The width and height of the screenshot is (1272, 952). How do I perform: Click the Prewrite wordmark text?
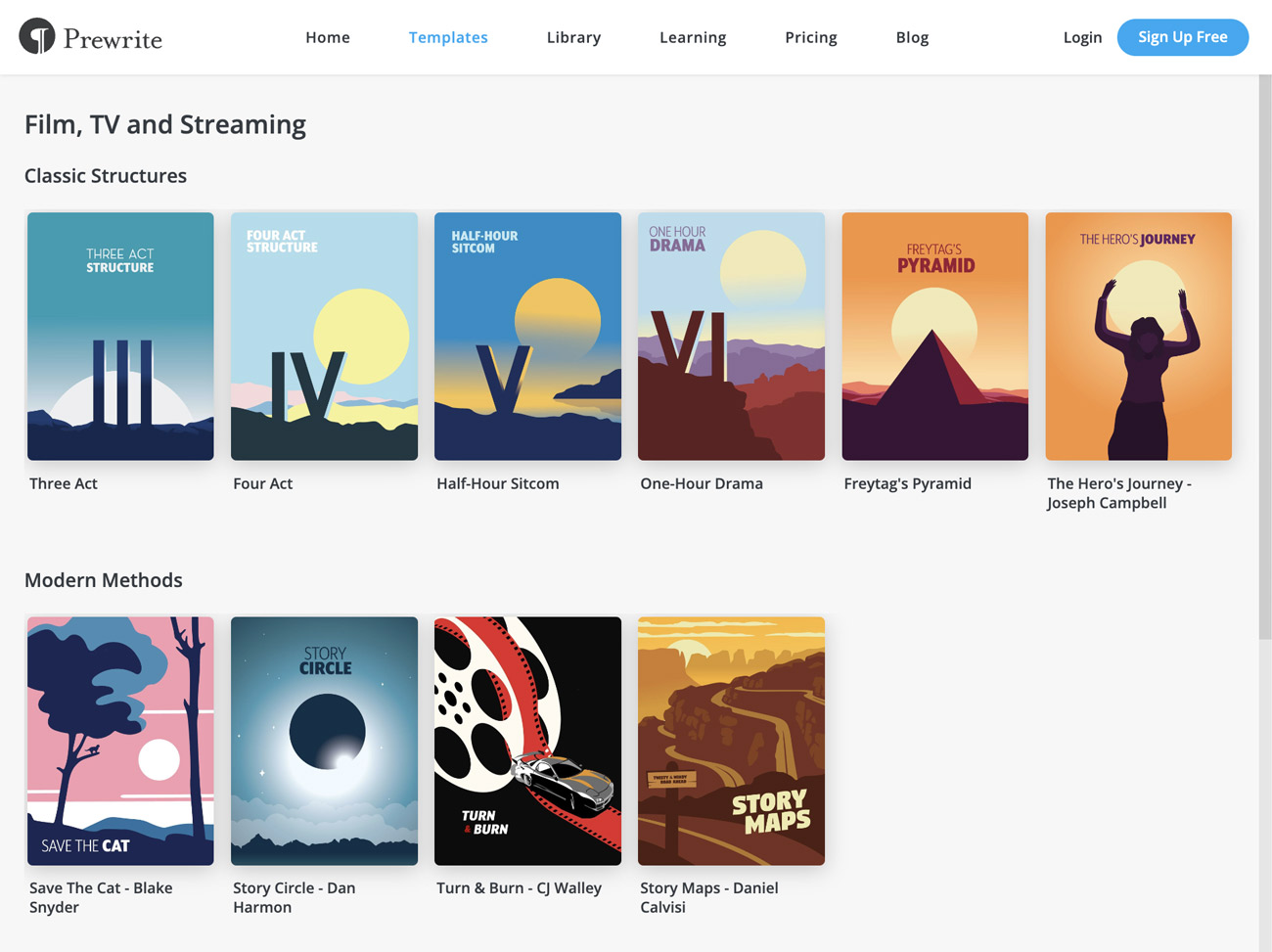tap(113, 39)
